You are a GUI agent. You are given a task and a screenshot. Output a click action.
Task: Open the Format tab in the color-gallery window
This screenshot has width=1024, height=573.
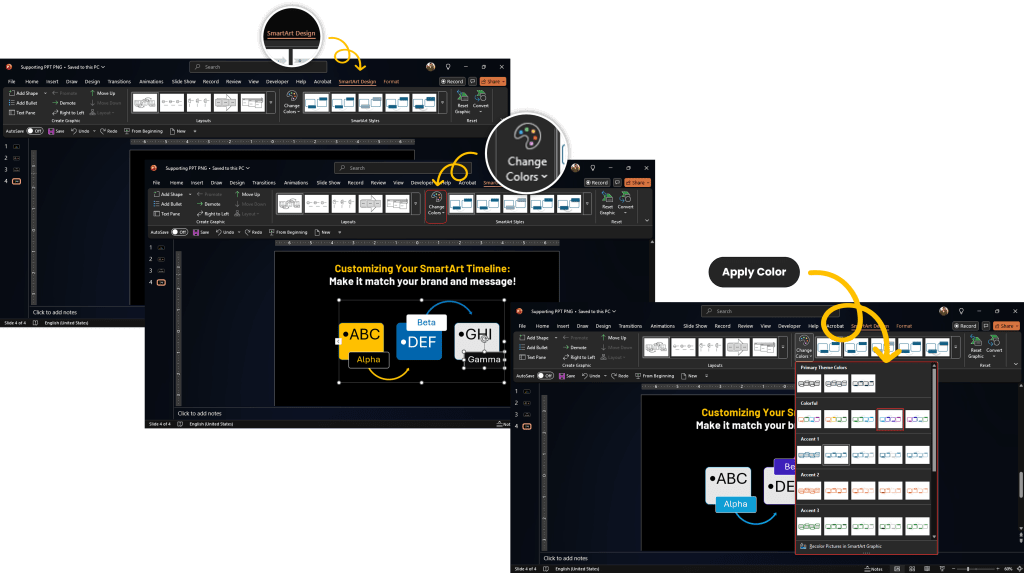pos(903,326)
